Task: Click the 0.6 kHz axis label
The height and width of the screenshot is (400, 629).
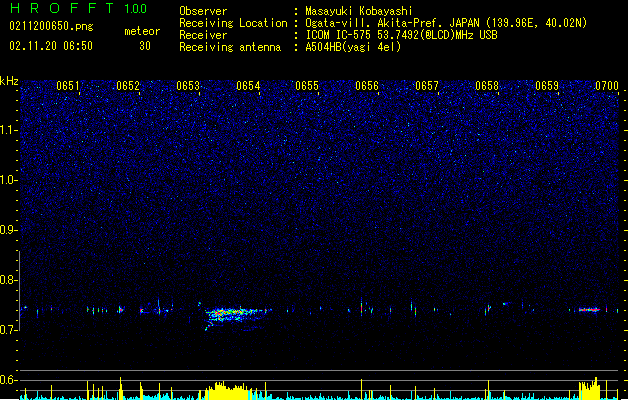Action: (8, 380)
